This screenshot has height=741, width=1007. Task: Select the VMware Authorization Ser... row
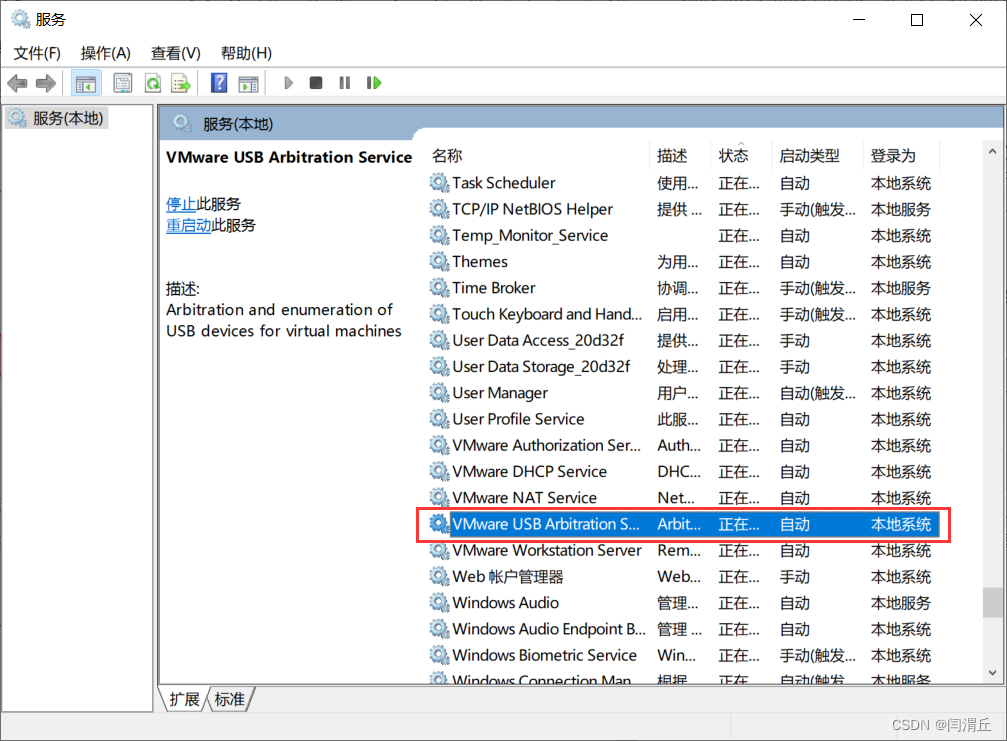[684, 445]
